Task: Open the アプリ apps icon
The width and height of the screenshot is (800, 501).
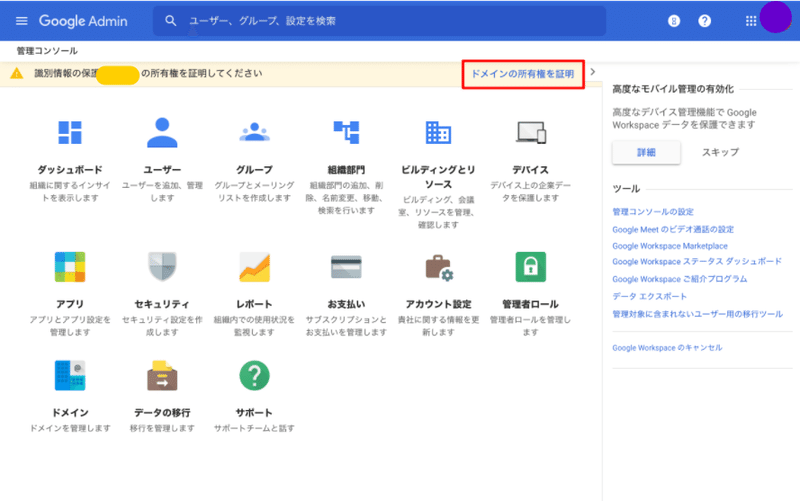Action: (x=70, y=267)
